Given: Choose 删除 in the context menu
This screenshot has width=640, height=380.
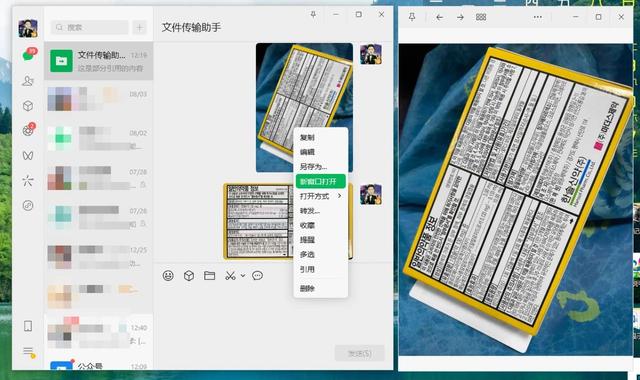Looking at the screenshot, I should (320, 288).
